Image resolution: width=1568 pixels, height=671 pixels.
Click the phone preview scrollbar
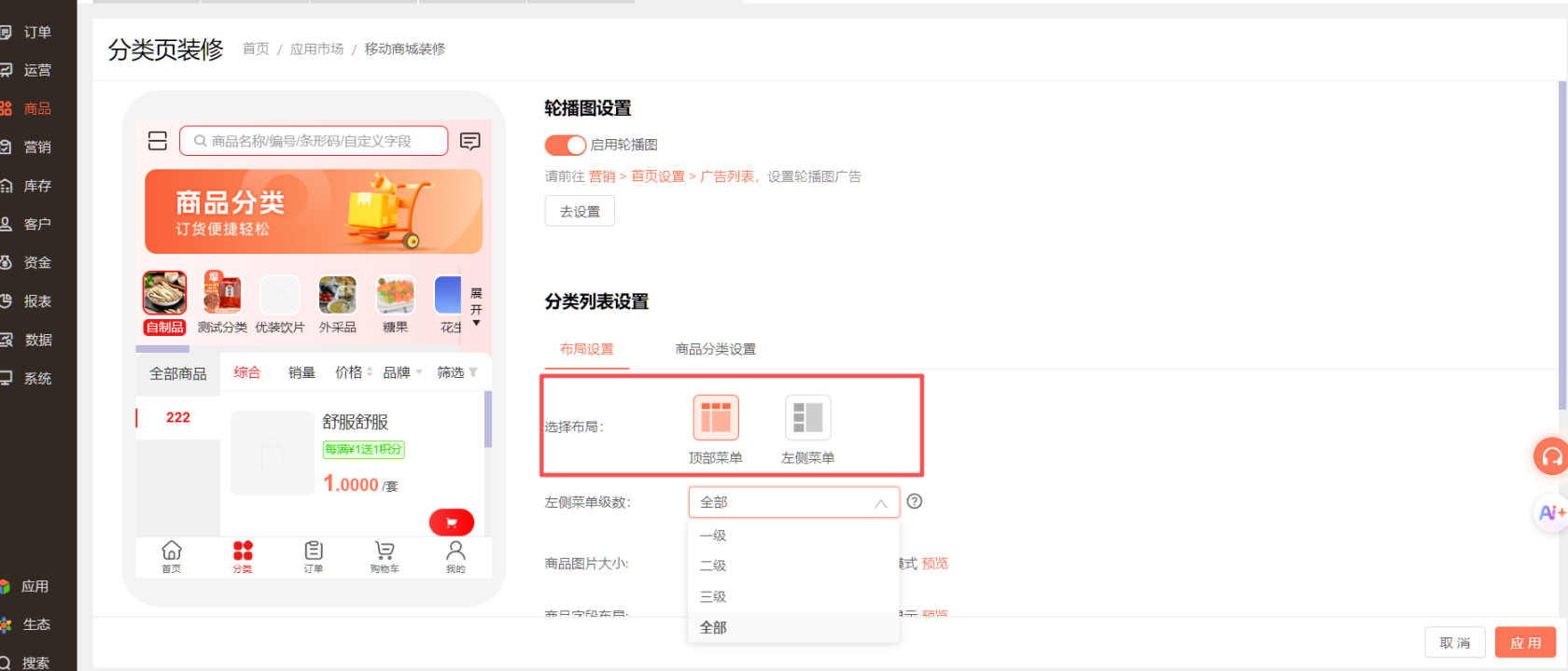487,420
